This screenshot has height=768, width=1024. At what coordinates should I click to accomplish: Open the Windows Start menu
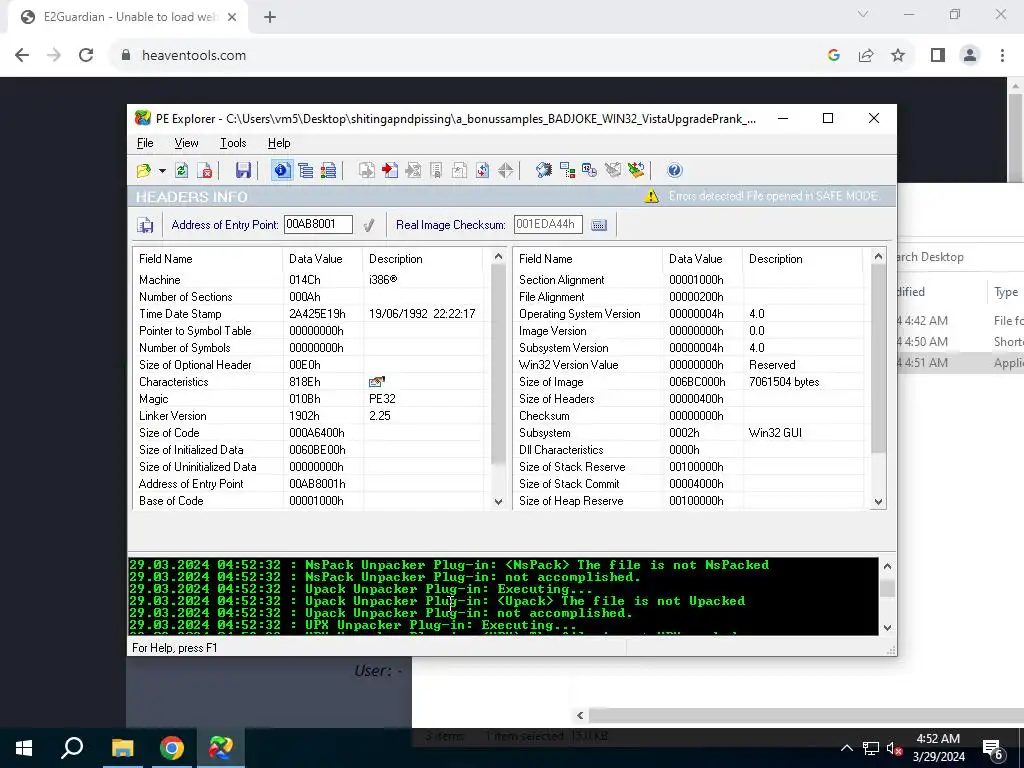24,748
